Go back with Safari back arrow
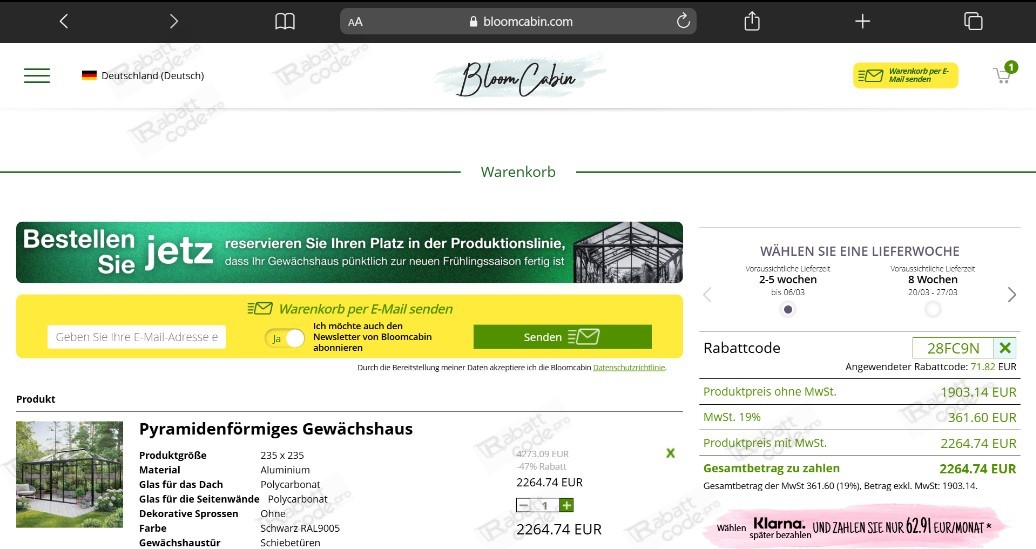1036x549 pixels. 63,21
